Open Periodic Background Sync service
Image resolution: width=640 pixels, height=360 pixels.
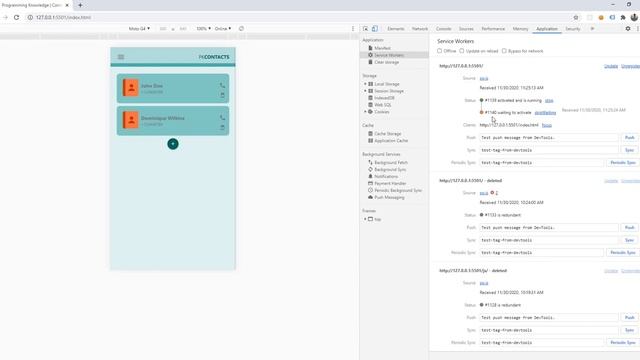(398, 190)
